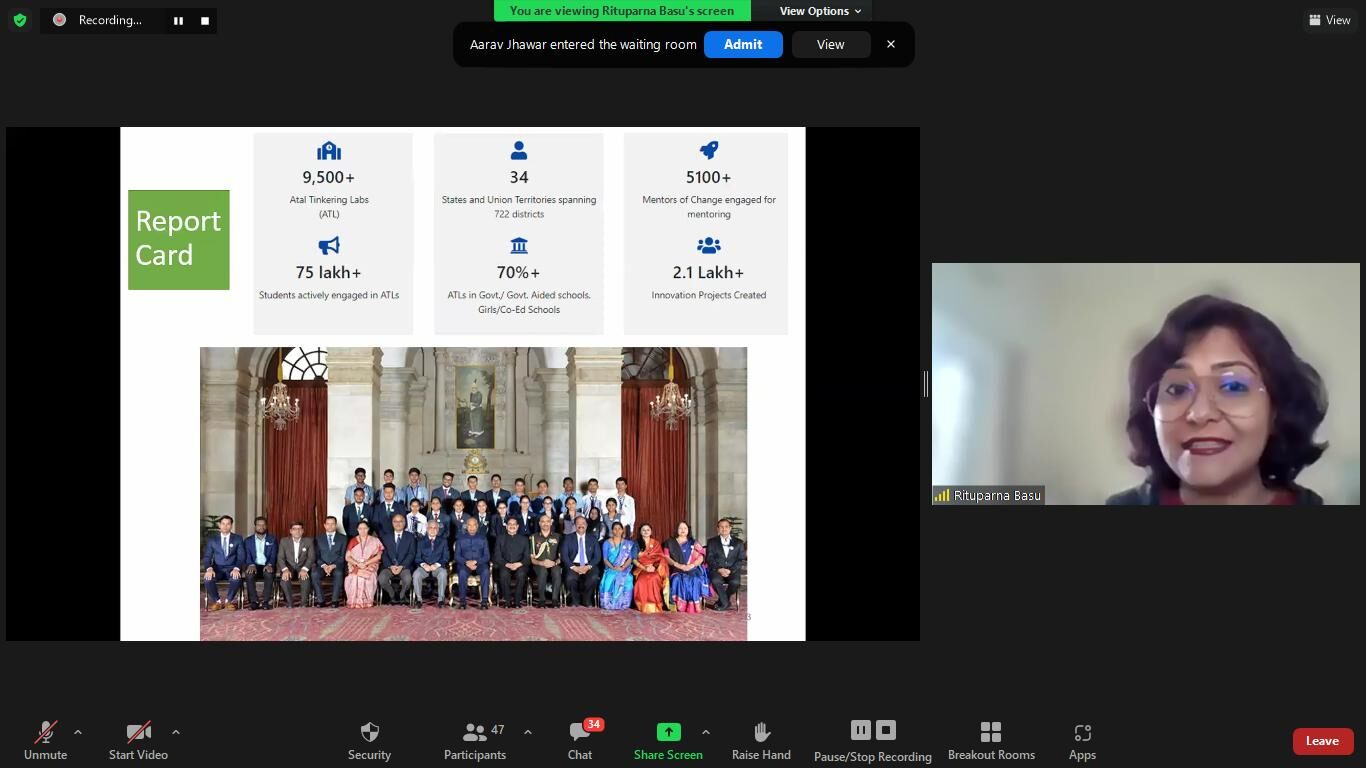Open the Security menu
Viewport: 1366px width, 768px height.
pyautogui.click(x=369, y=741)
